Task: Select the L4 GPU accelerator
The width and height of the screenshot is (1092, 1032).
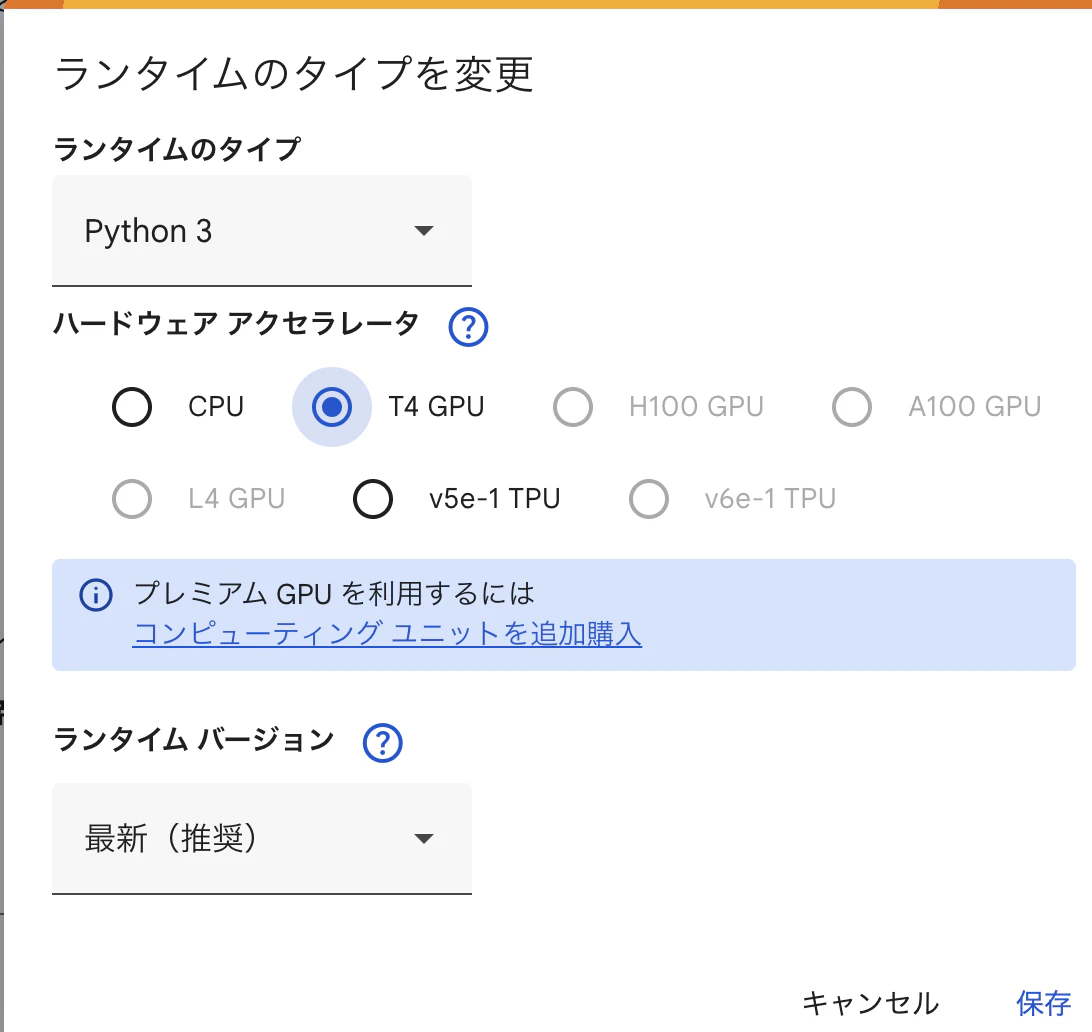Action: tap(131, 499)
